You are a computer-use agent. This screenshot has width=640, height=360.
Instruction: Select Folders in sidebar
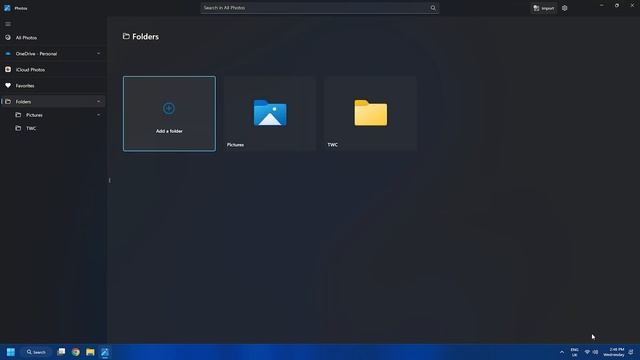[53, 102]
